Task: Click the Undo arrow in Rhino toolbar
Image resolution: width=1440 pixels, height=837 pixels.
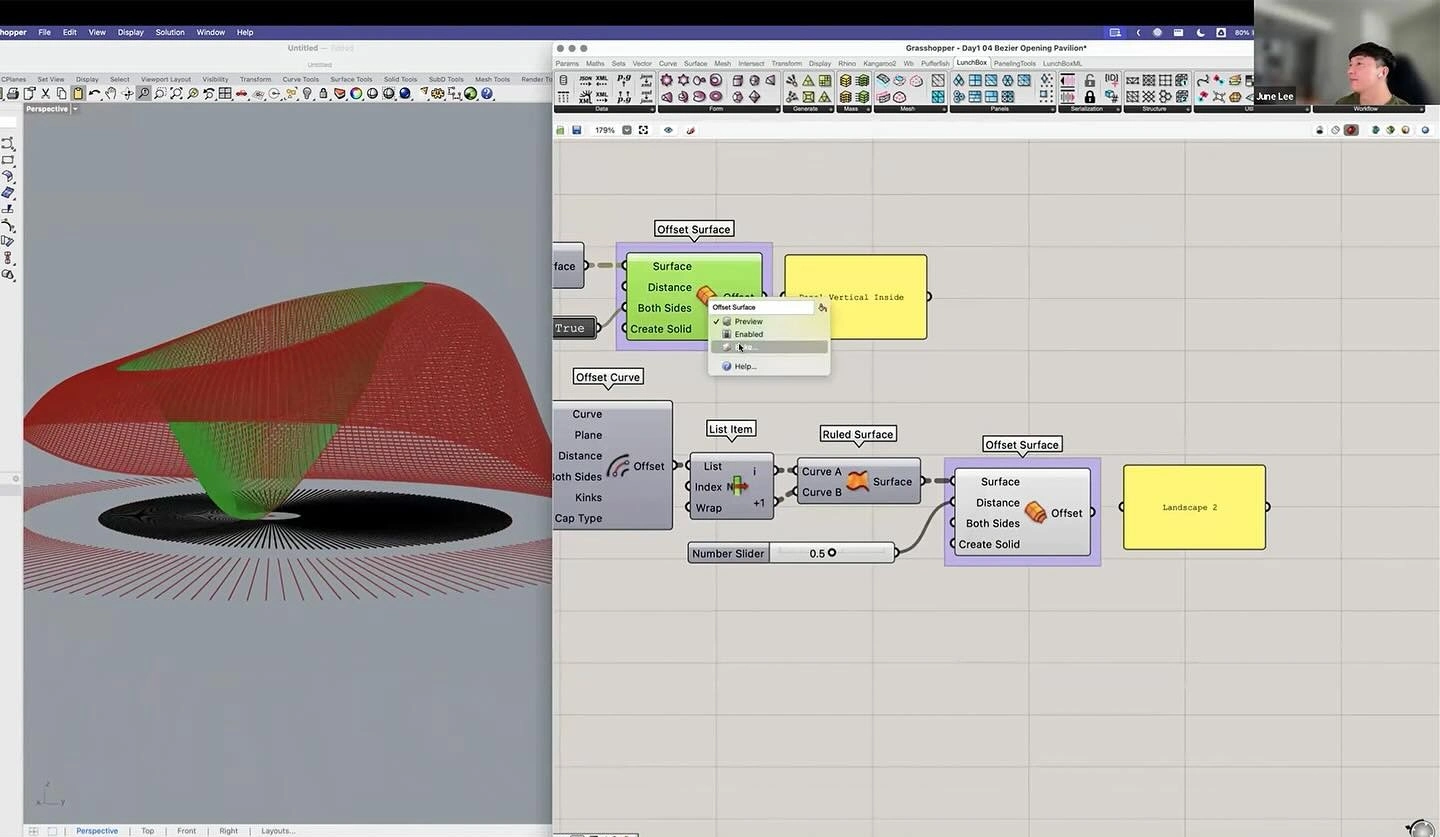Action: click(x=94, y=94)
